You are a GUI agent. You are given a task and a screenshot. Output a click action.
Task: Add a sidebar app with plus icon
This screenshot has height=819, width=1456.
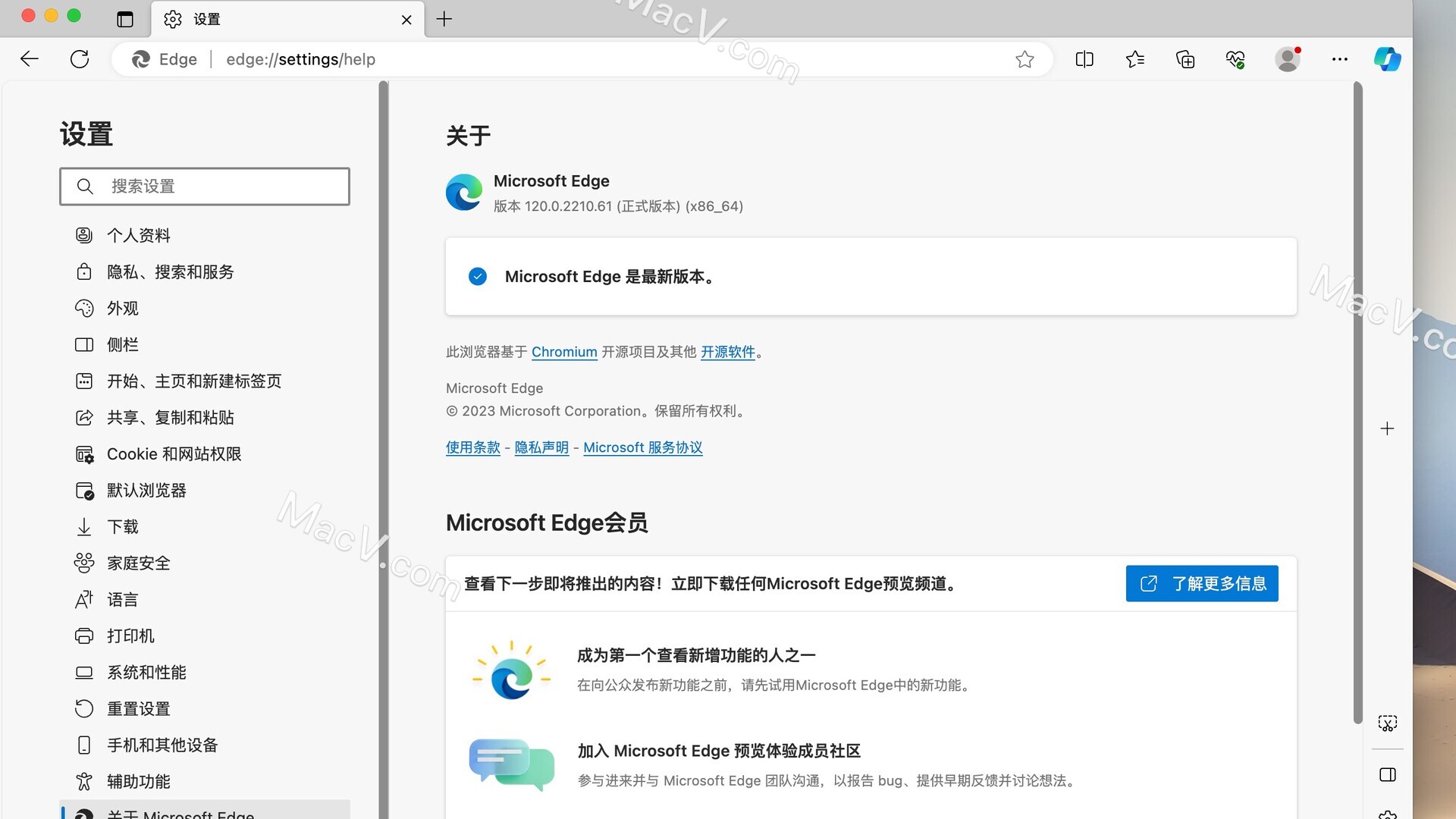[x=1387, y=428]
